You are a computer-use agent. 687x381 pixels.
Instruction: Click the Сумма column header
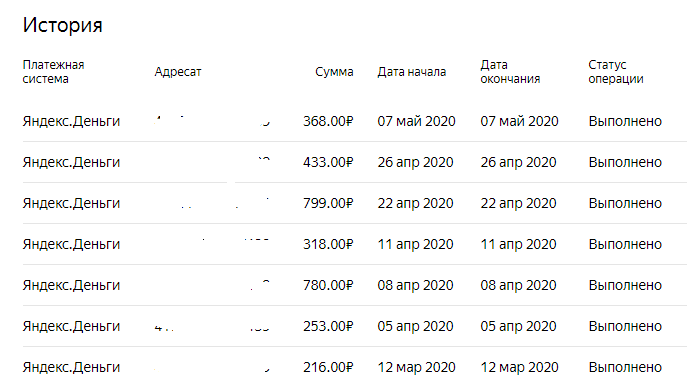click(x=334, y=72)
